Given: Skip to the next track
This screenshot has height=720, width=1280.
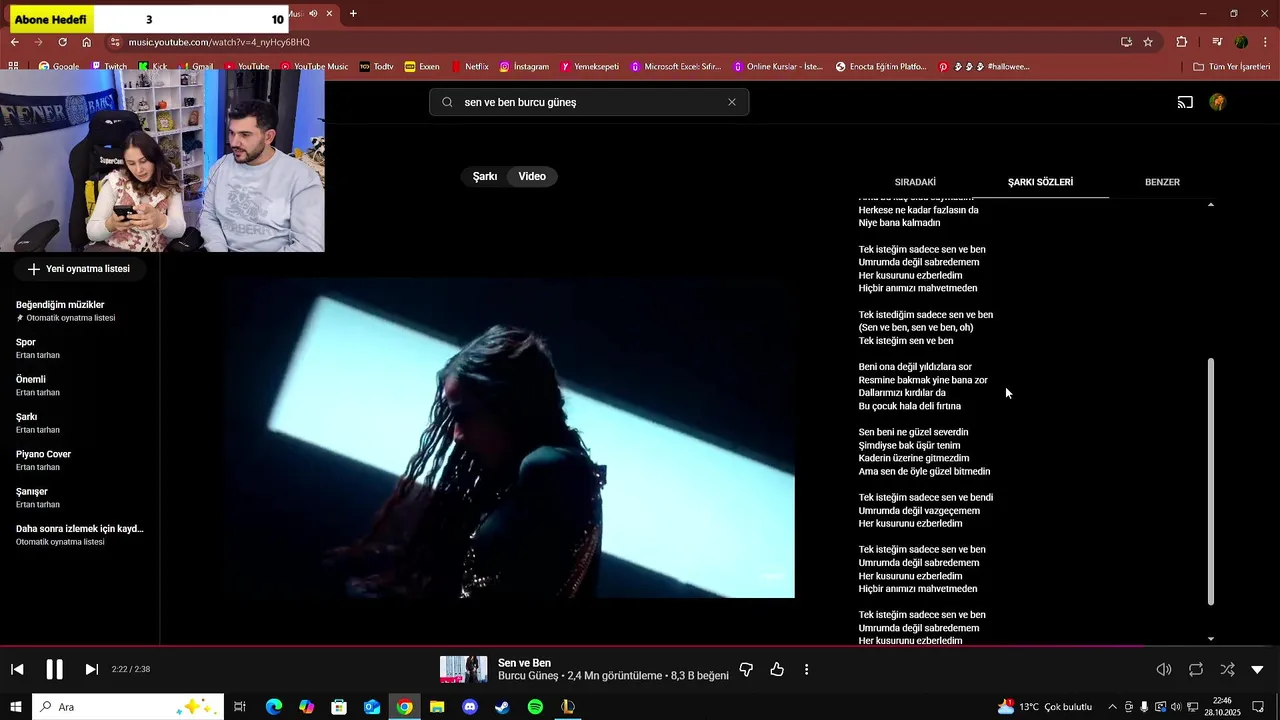Looking at the screenshot, I should click(x=91, y=669).
